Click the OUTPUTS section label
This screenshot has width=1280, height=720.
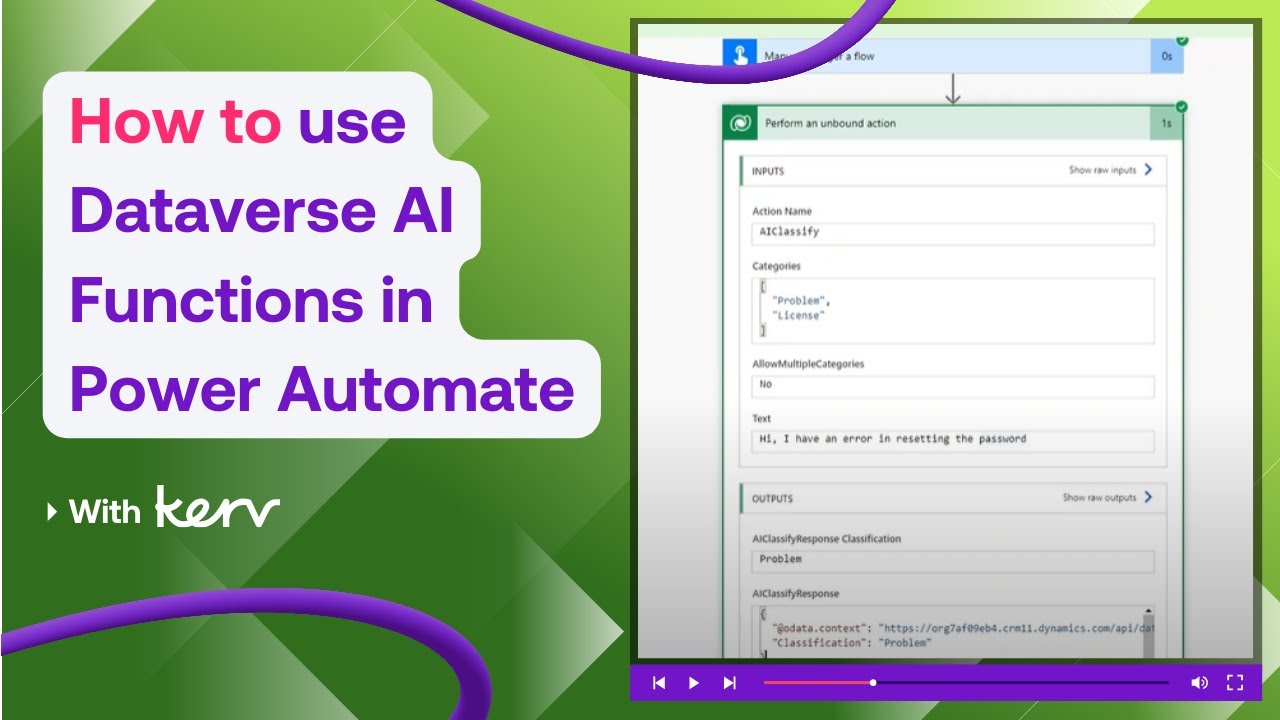pyautogui.click(x=772, y=498)
